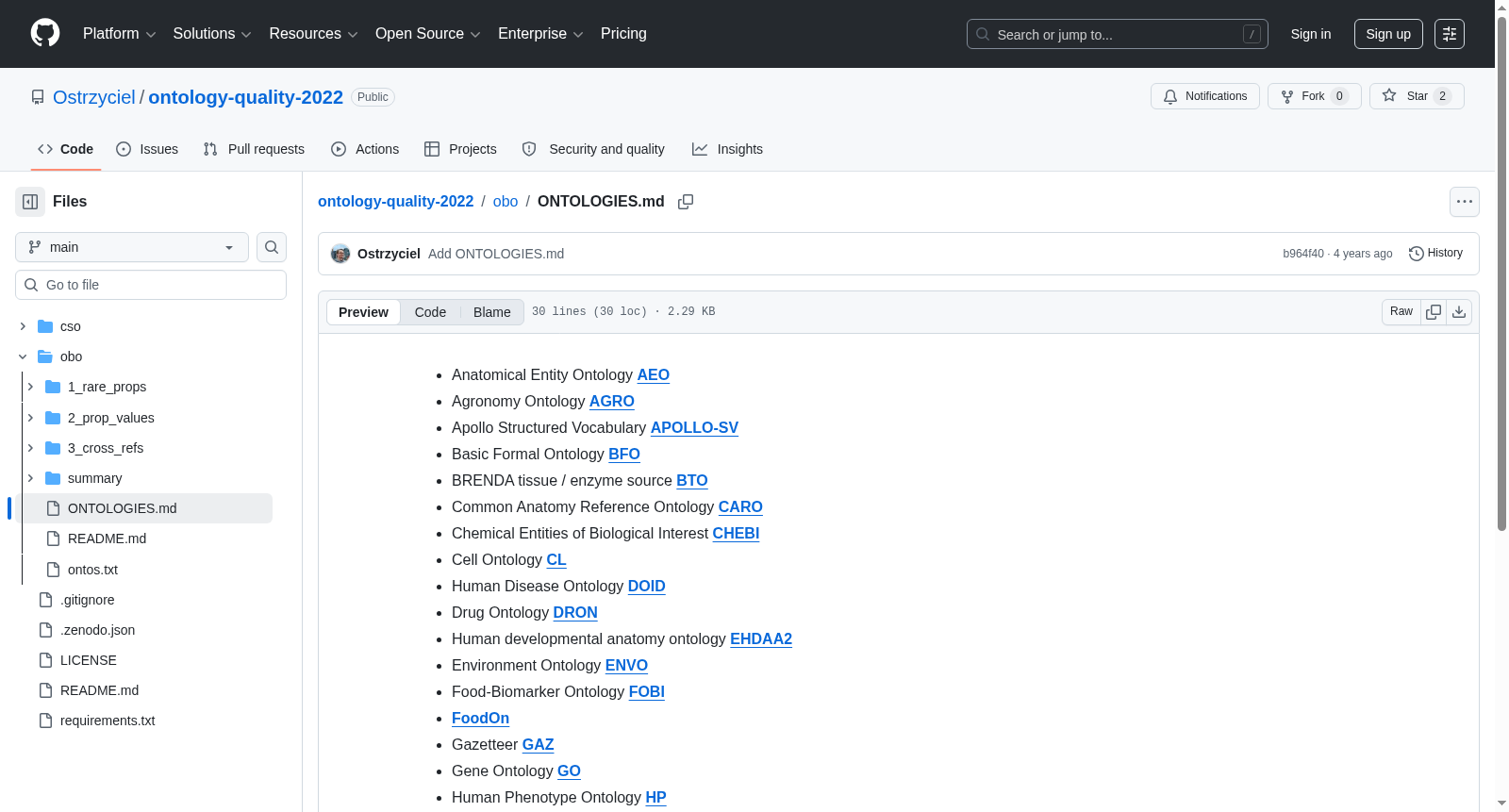
Task: Expand the summary folder chevron
Action: coord(30,478)
